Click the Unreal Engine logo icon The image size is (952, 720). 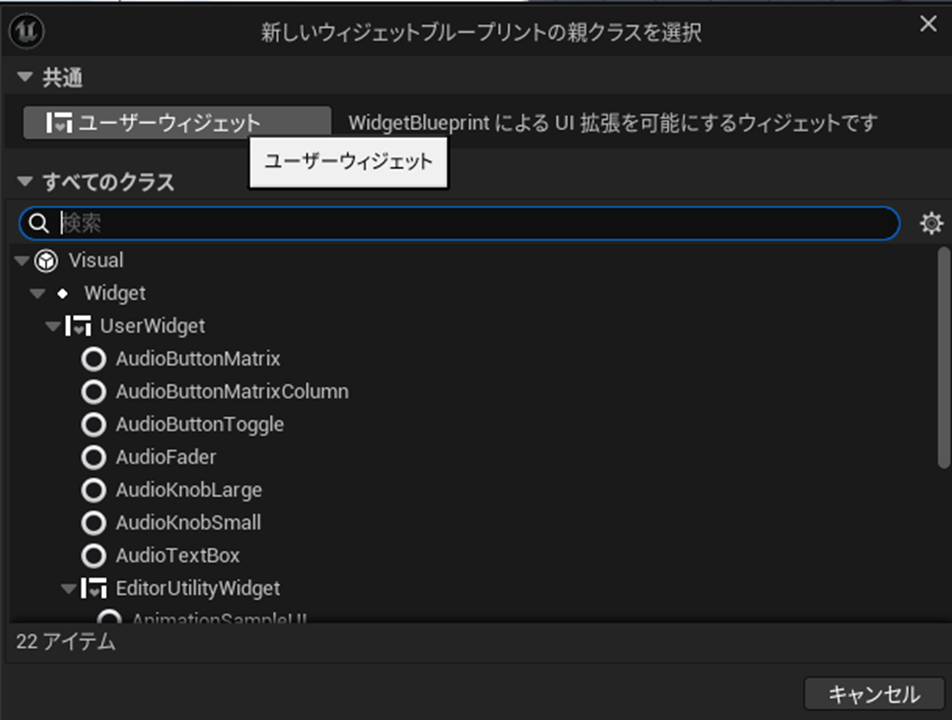click(24, 30)
